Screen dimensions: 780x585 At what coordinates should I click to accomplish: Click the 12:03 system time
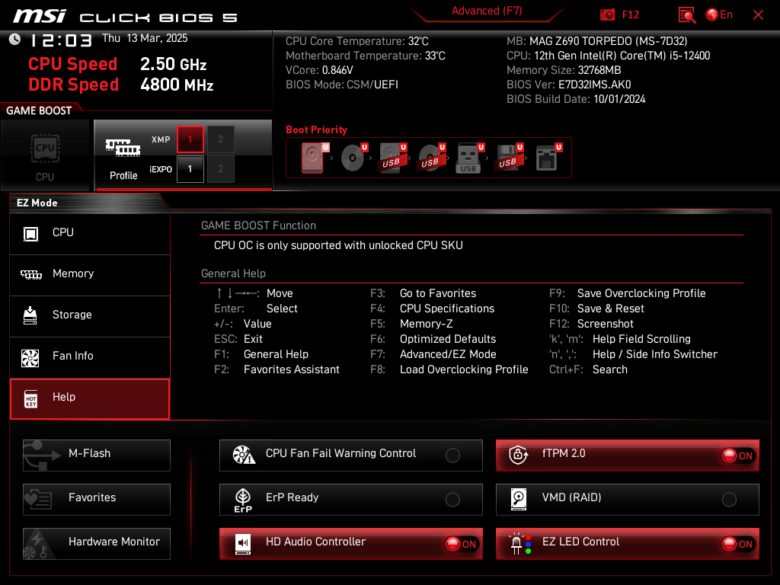point(61,40)
